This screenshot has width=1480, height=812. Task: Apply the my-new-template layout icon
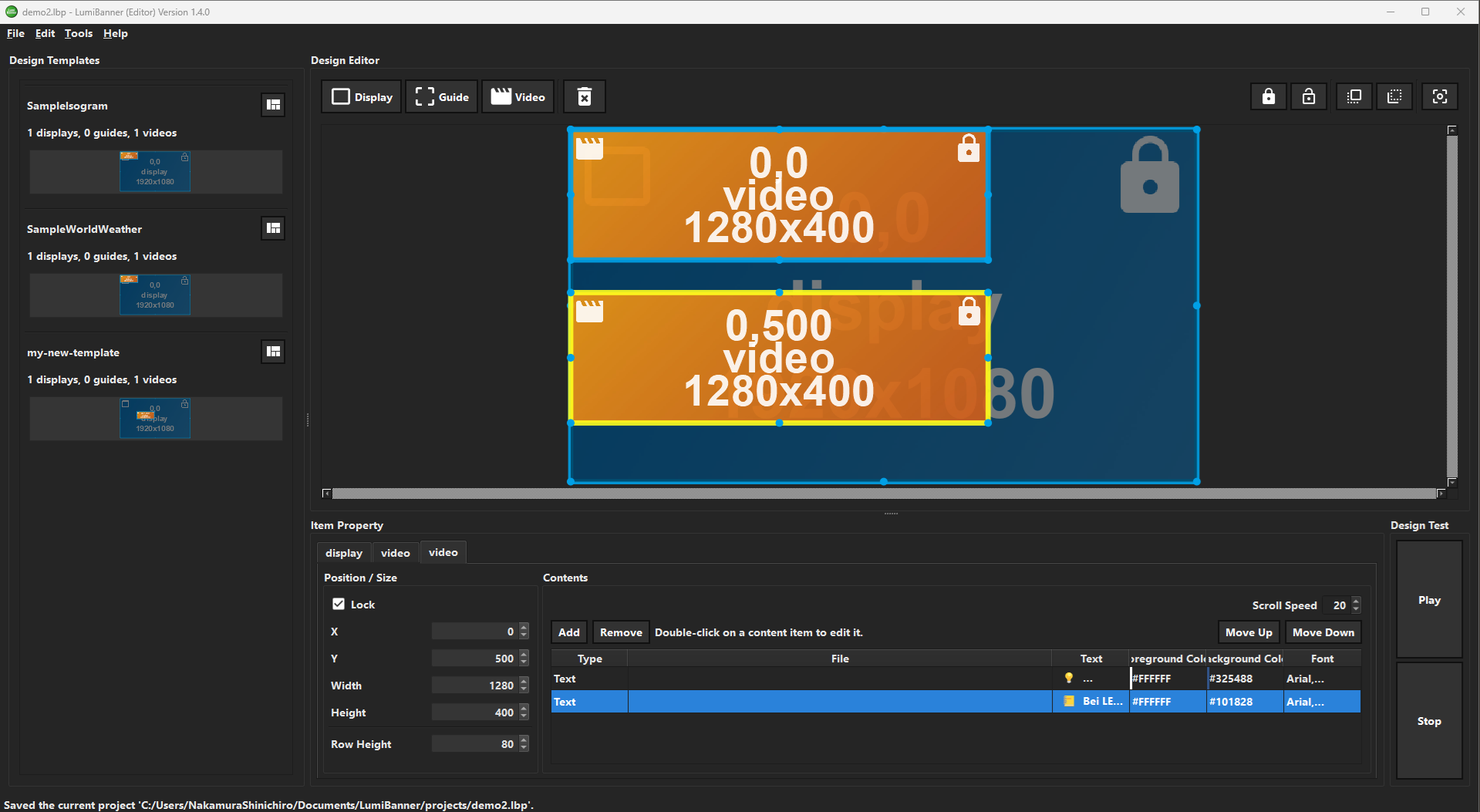[x=273, y=352]
